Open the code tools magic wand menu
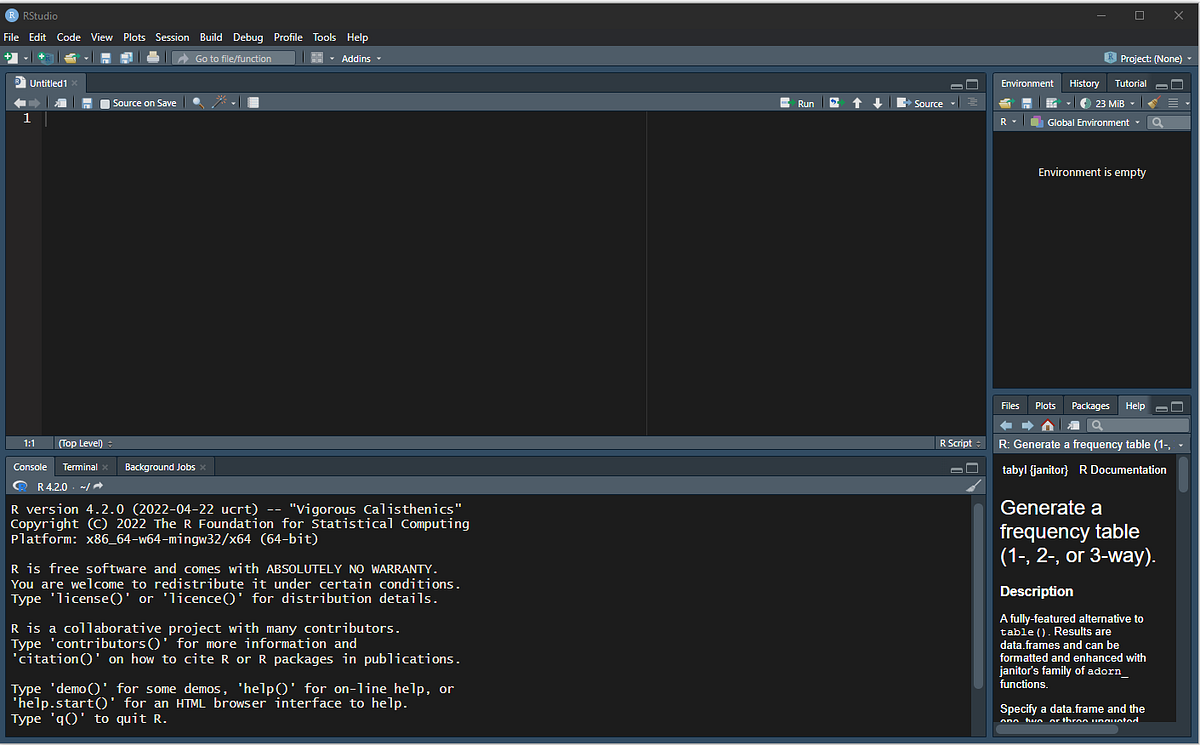The image size is (1200, 745). (x=217, y=102)
